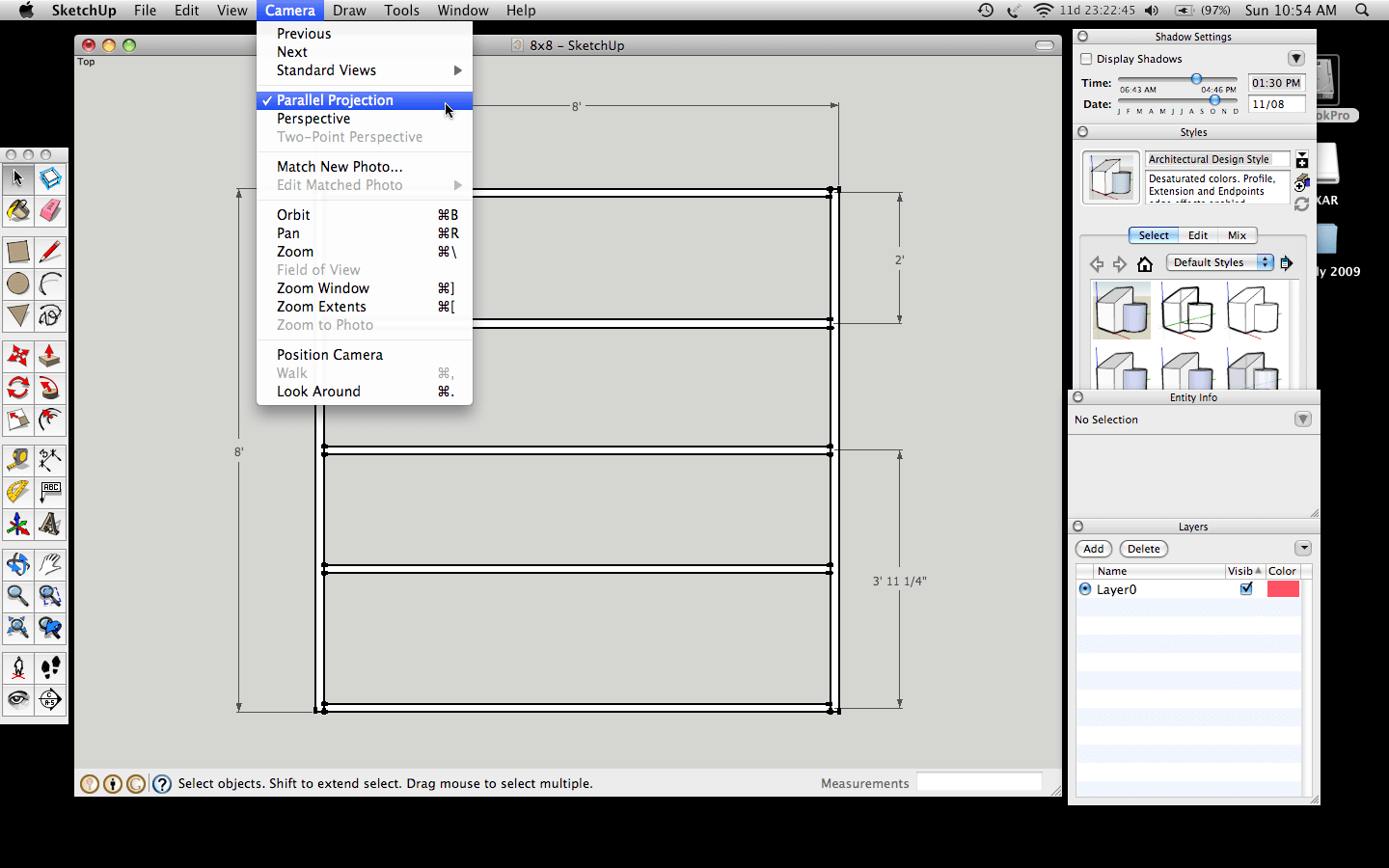Go to Styles home collection
This screenshot has height=868, width=1389.
click(x=1145, y=263)
